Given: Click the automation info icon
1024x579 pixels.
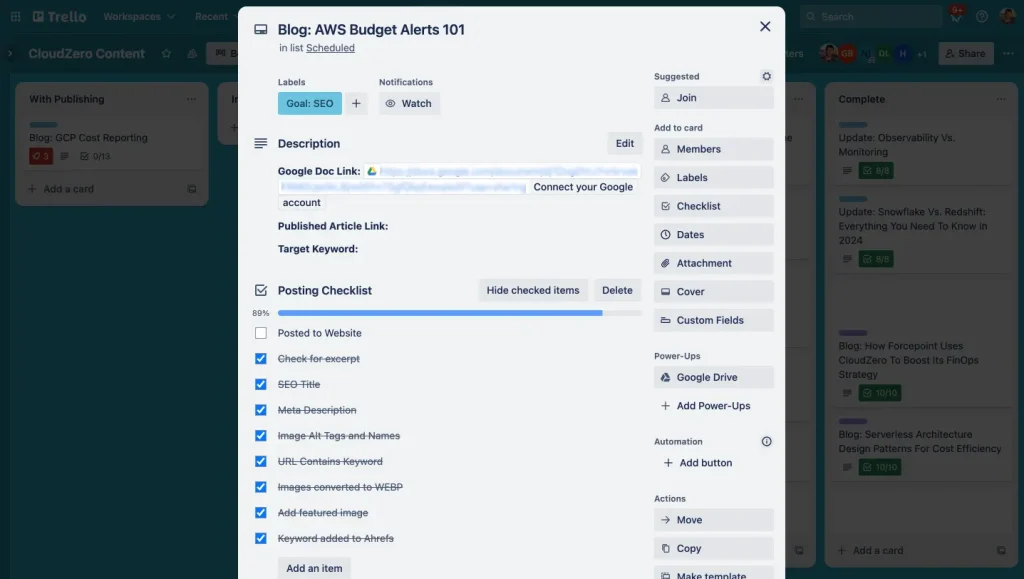Looking at the screenshot, I should click(x=767, y=441).
